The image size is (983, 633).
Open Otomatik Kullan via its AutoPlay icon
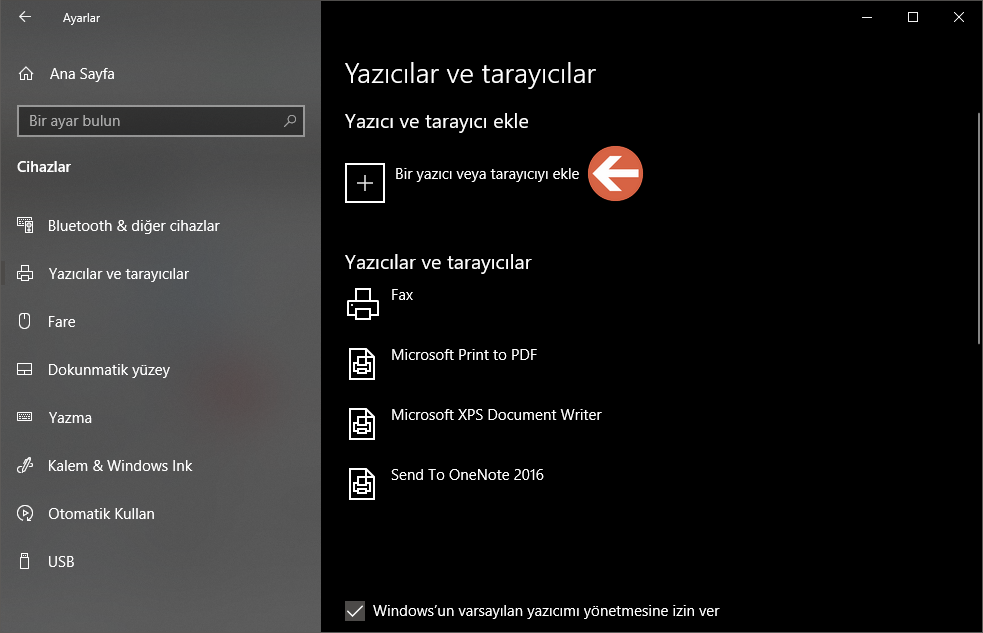pos(24,513)
